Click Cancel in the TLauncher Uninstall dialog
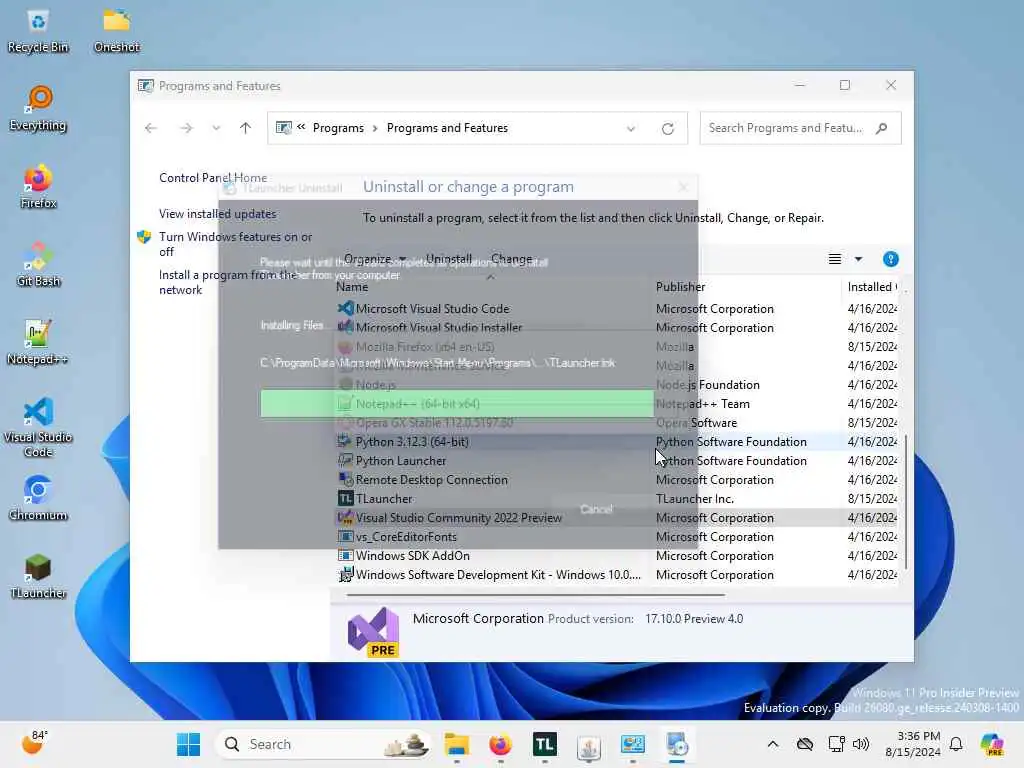The width and height of the screenshot is (1024, 768). 596,509
